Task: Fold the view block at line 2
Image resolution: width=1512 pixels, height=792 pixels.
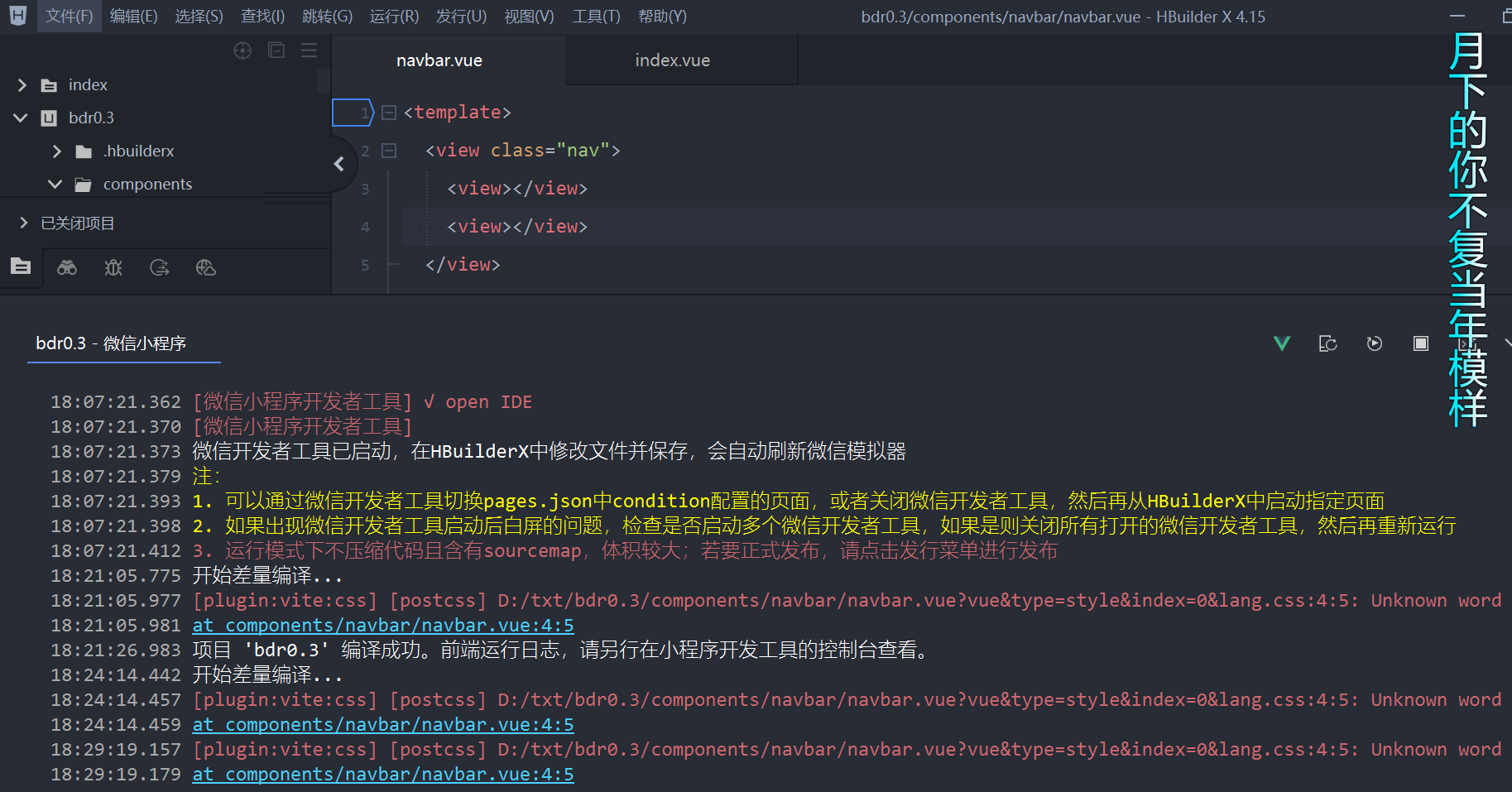Action: click(389, 151)
